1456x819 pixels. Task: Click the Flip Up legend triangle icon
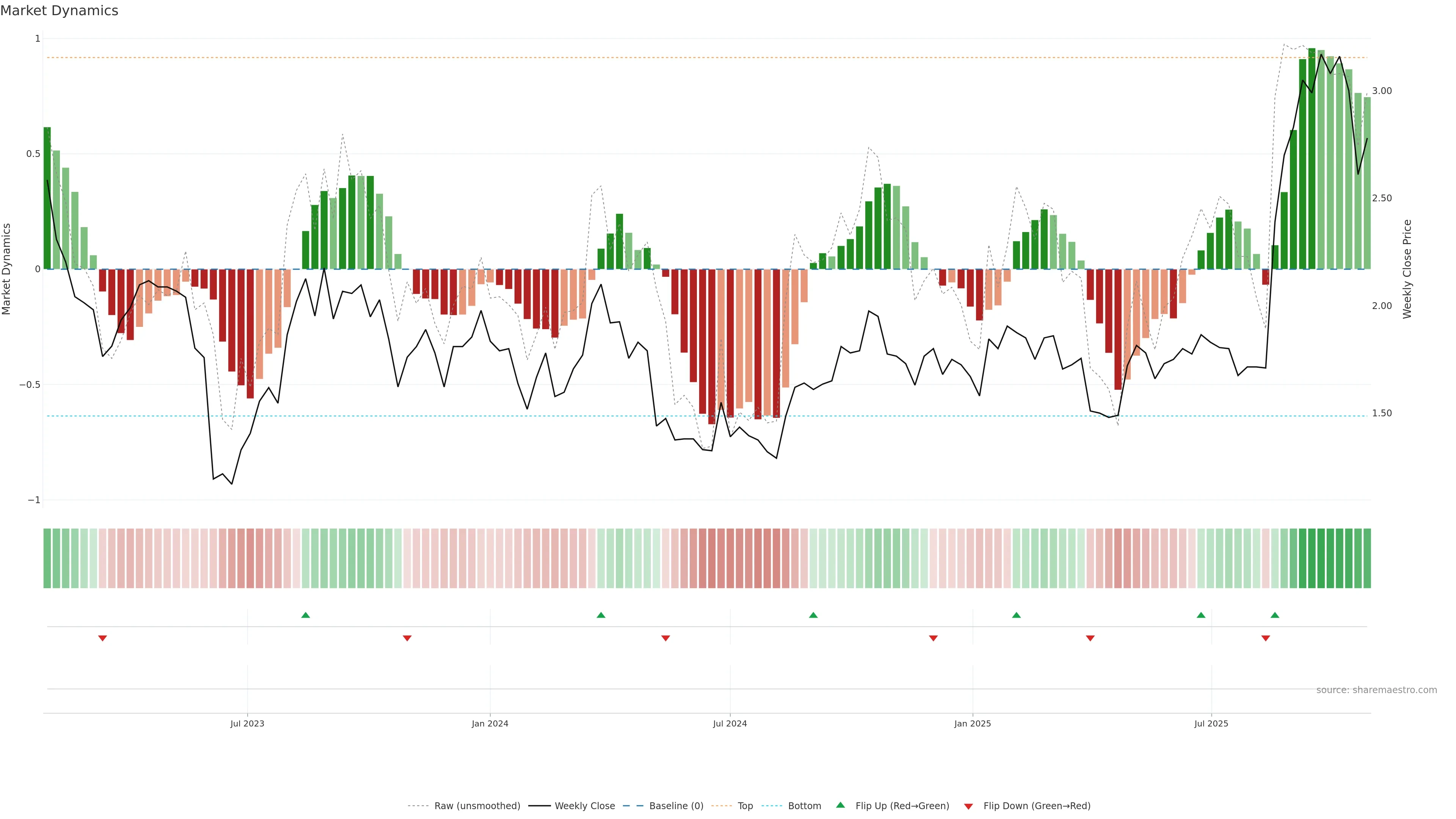click(841, 805)
